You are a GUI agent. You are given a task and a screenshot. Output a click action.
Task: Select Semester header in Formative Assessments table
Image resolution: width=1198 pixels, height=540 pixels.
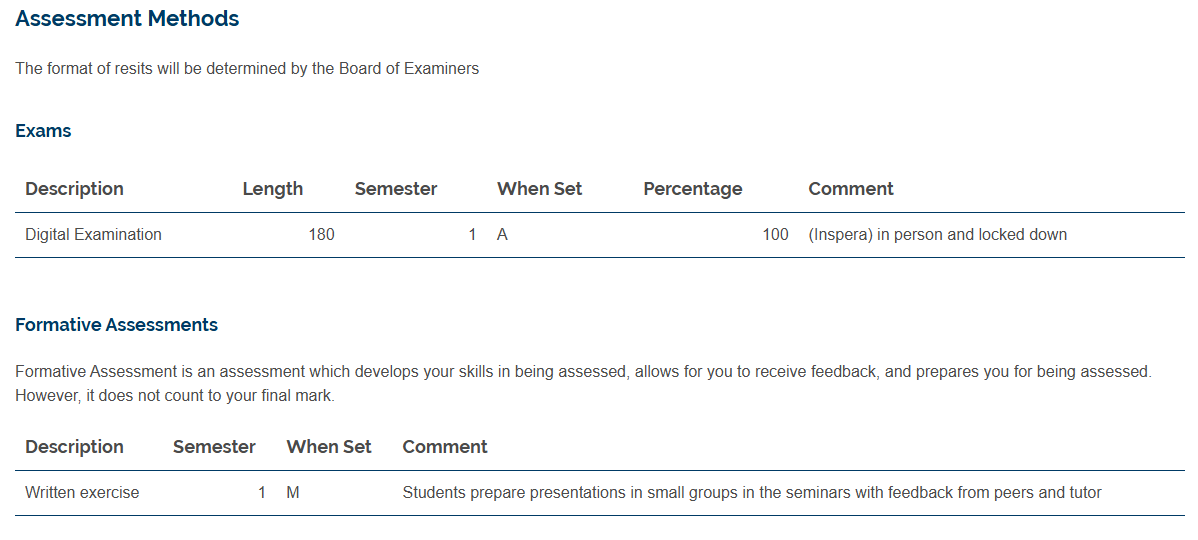tap(214, 447)
